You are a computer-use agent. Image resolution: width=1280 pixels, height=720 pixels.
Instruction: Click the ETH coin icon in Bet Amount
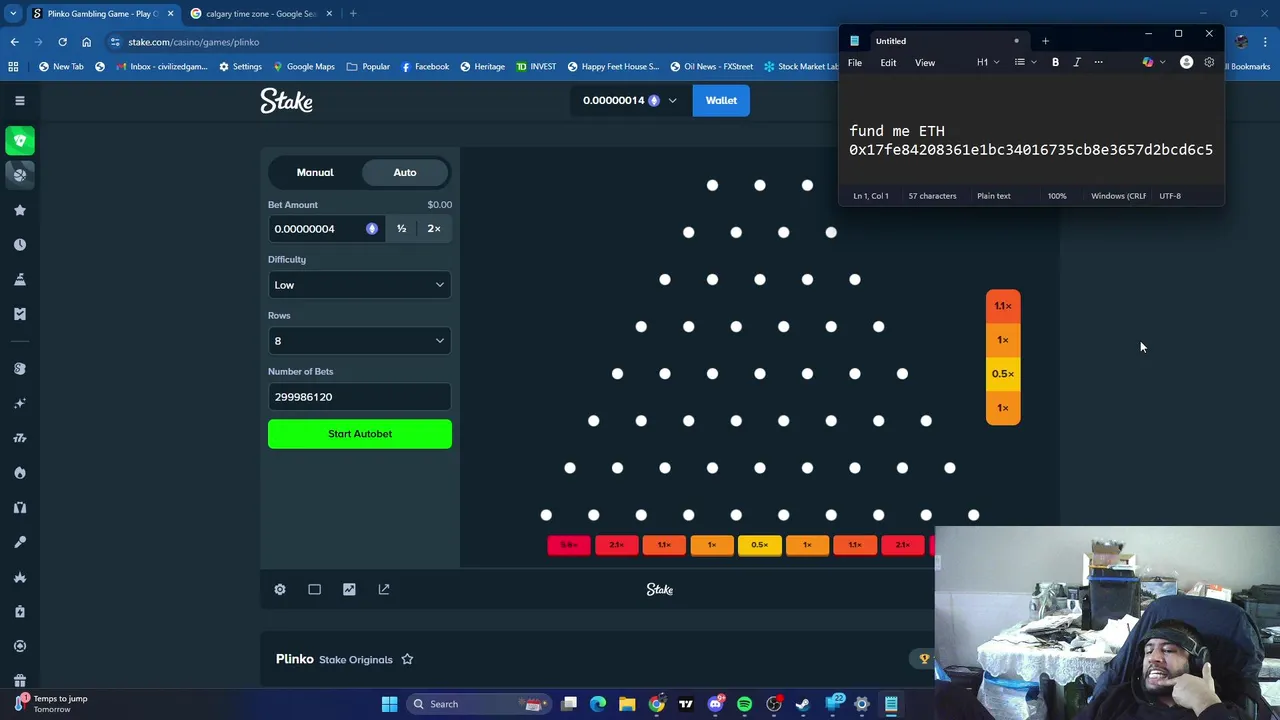tap(372, 229)
